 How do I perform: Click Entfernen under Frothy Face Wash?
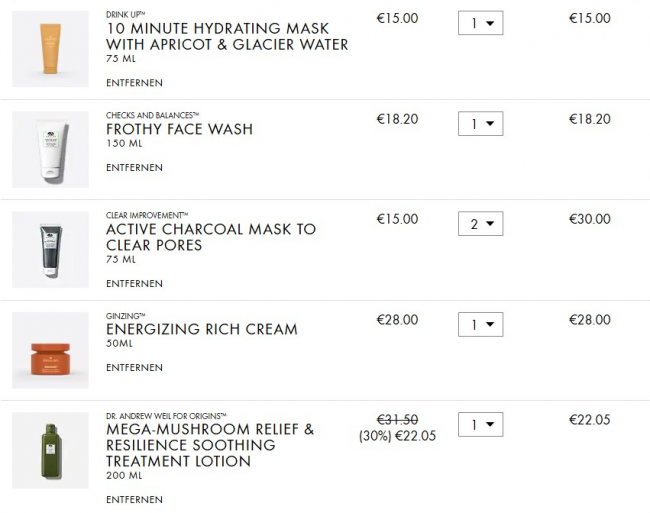click(134, 167)
